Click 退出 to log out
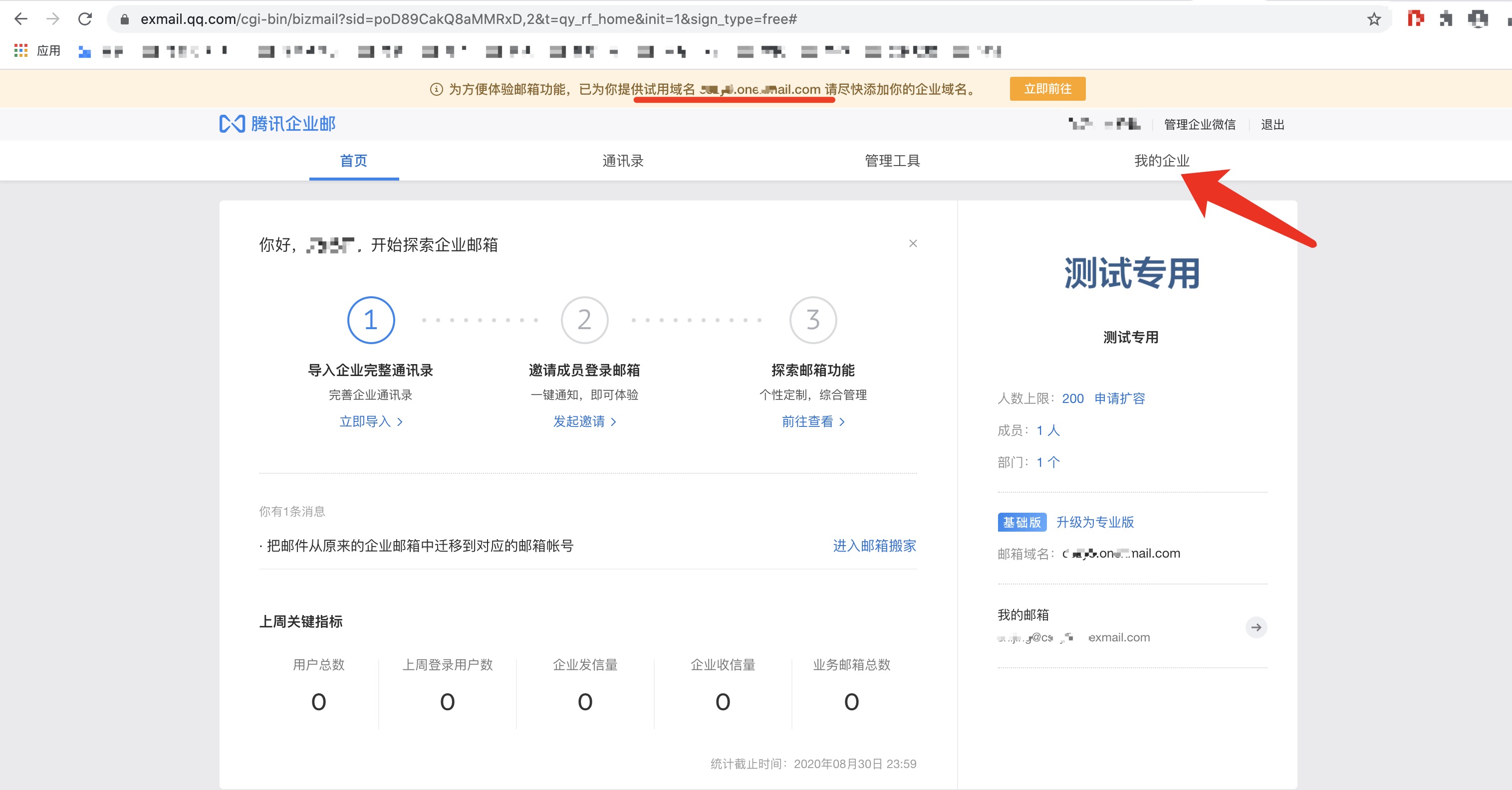This screenshot has width=1512, height=790. coord(1271,124)
